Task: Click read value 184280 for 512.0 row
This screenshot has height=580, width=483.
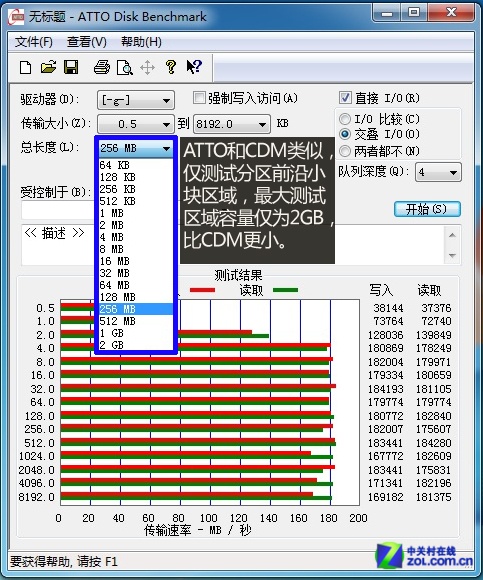Action: tap(433, 443)
